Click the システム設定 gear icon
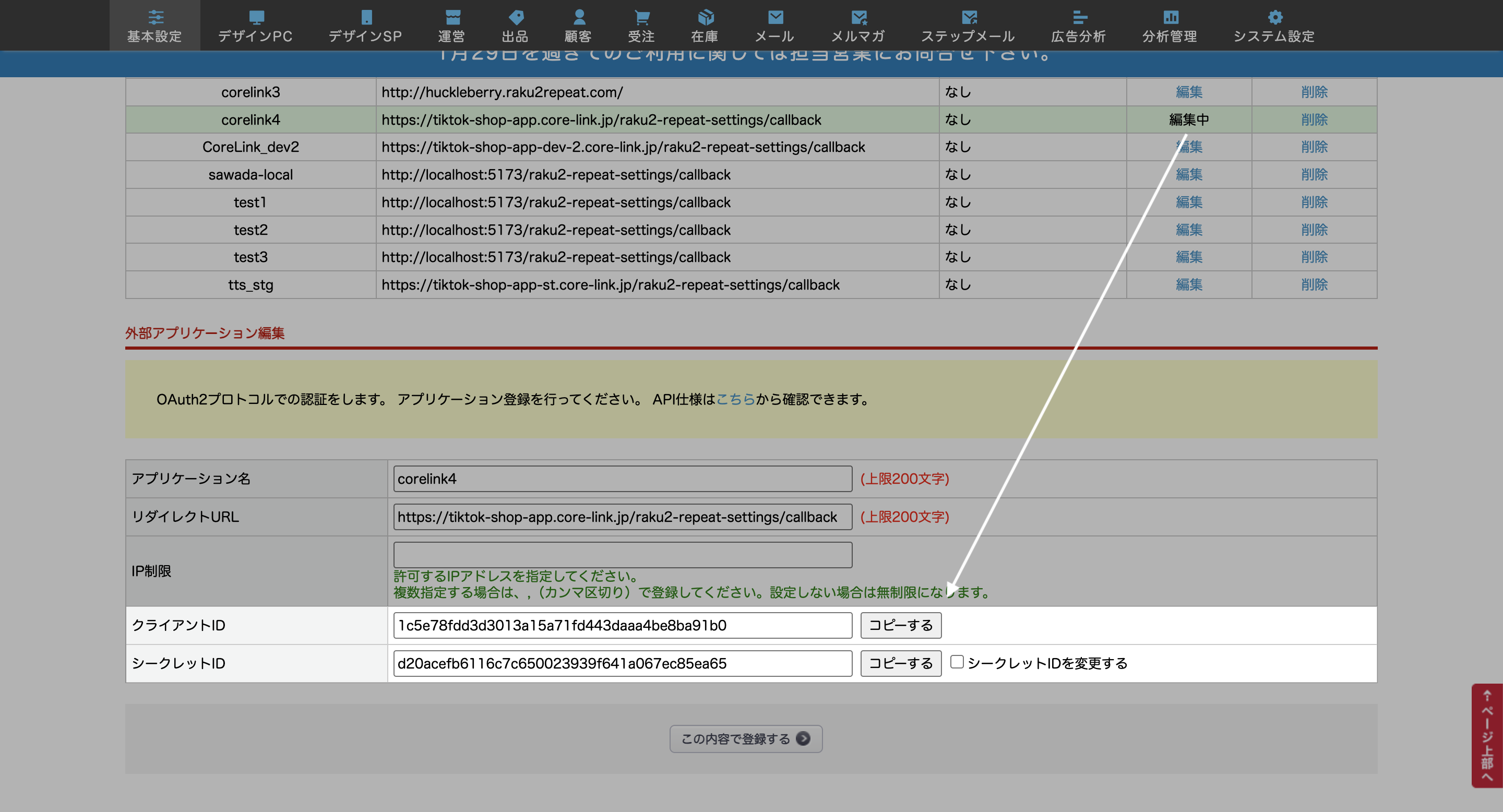The image size is (1503, 812). pos(1274,17)
